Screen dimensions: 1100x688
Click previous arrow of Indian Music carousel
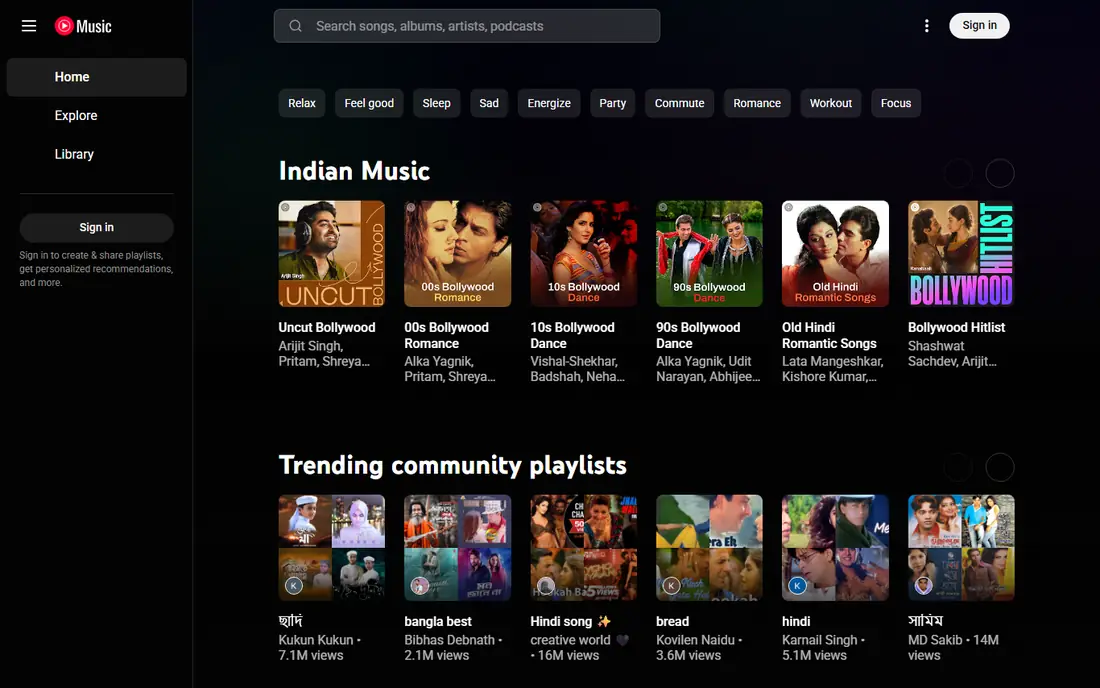958,173
